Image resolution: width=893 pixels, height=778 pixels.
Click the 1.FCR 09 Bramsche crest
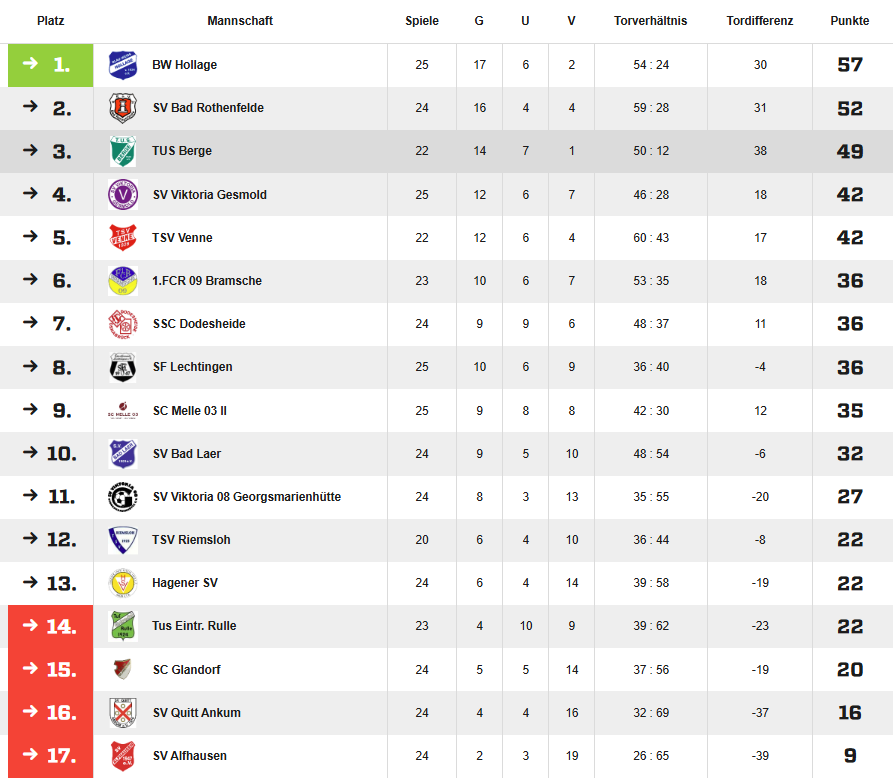(122, 281)
